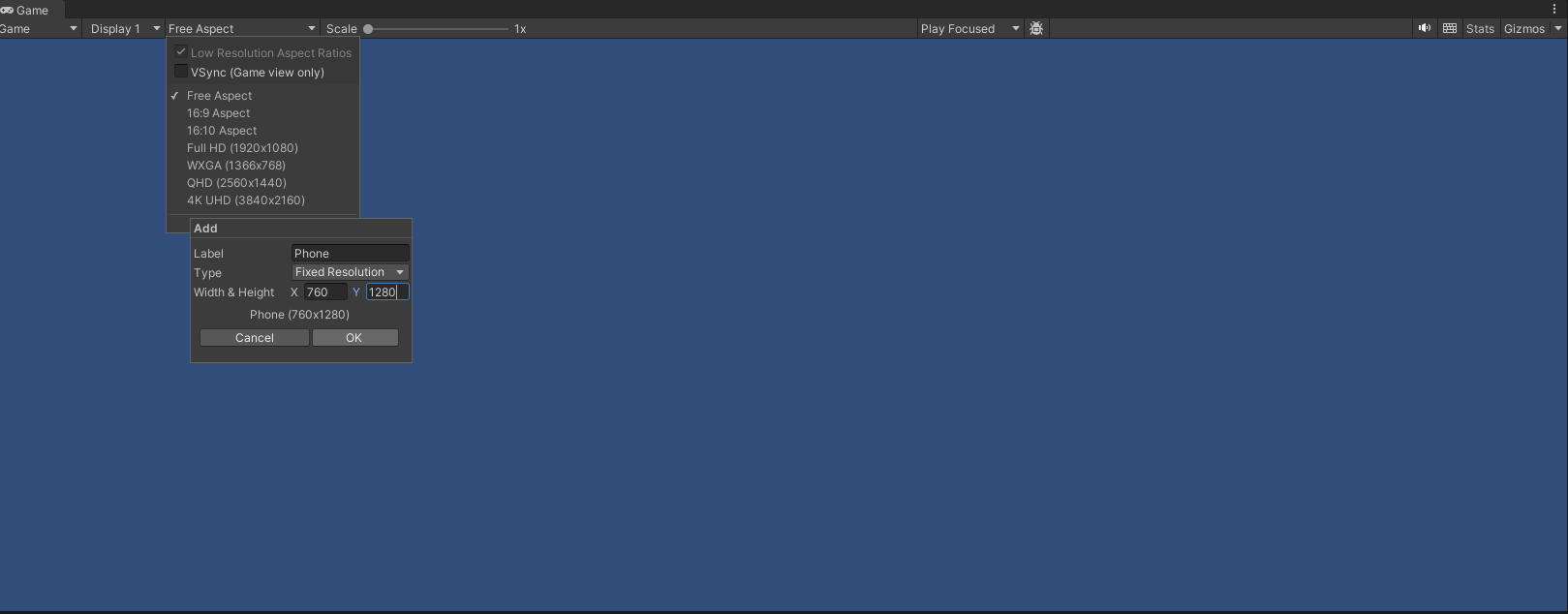
Task: Click the Scale slider handle
Action: [x=368, y=29]
